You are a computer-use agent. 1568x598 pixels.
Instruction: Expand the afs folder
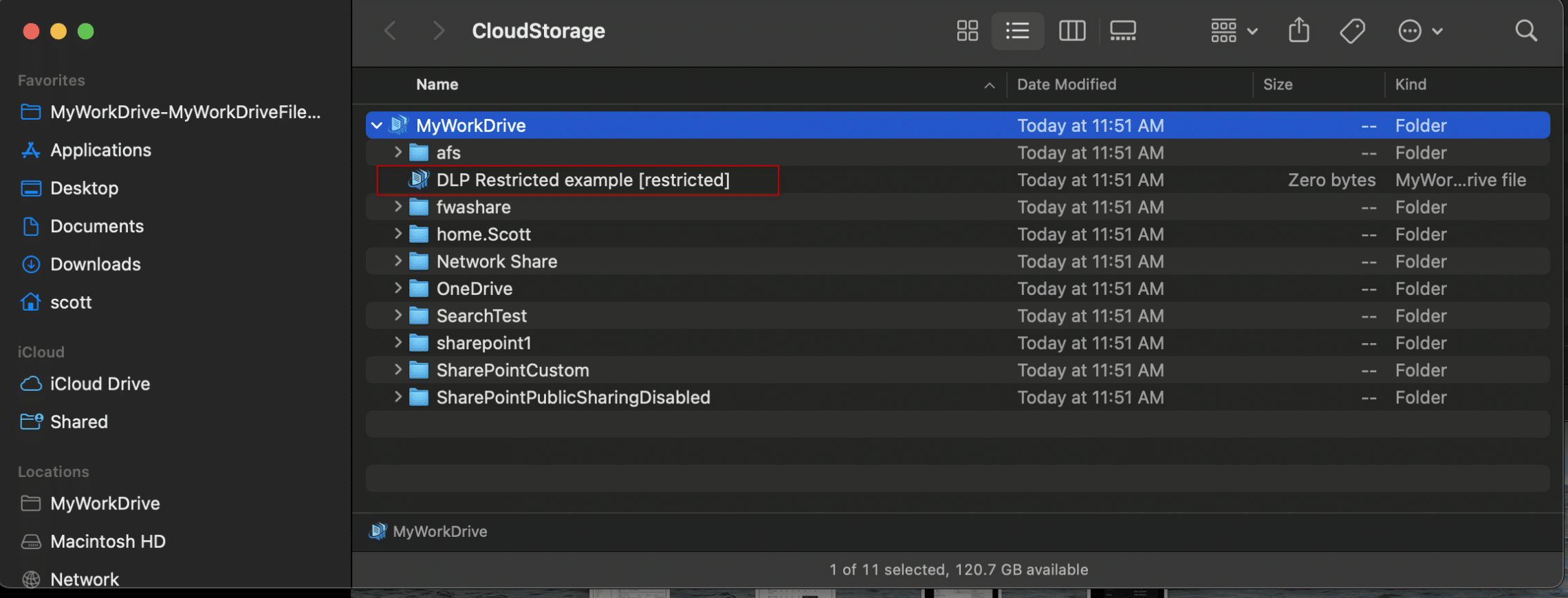pos(398,152)
